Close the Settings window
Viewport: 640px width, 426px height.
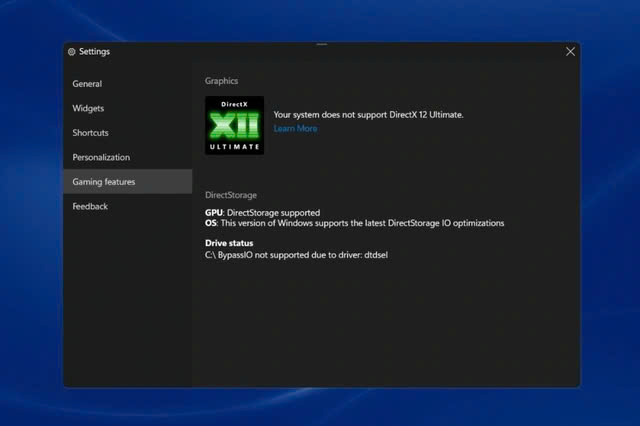point(570,52)
